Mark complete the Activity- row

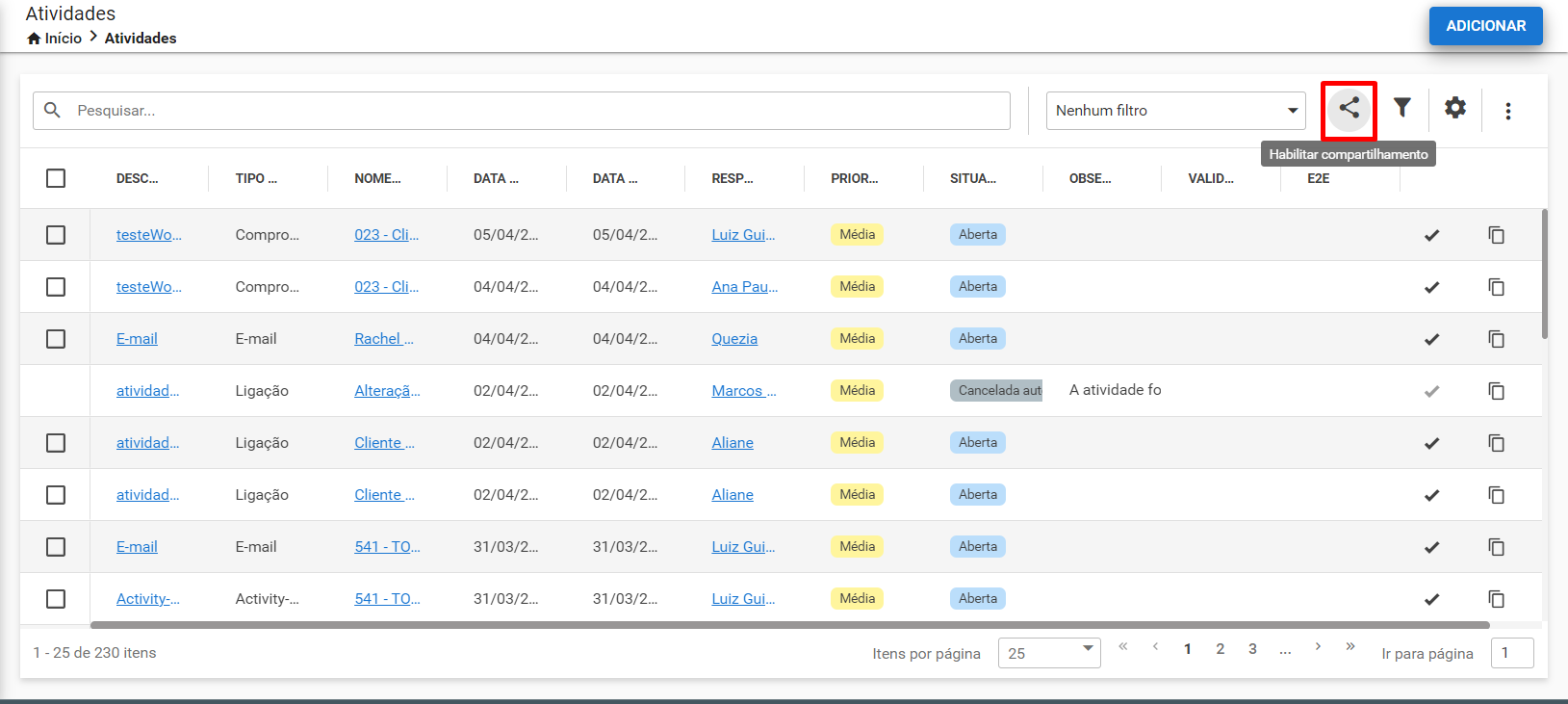(x=1431, y=599)
